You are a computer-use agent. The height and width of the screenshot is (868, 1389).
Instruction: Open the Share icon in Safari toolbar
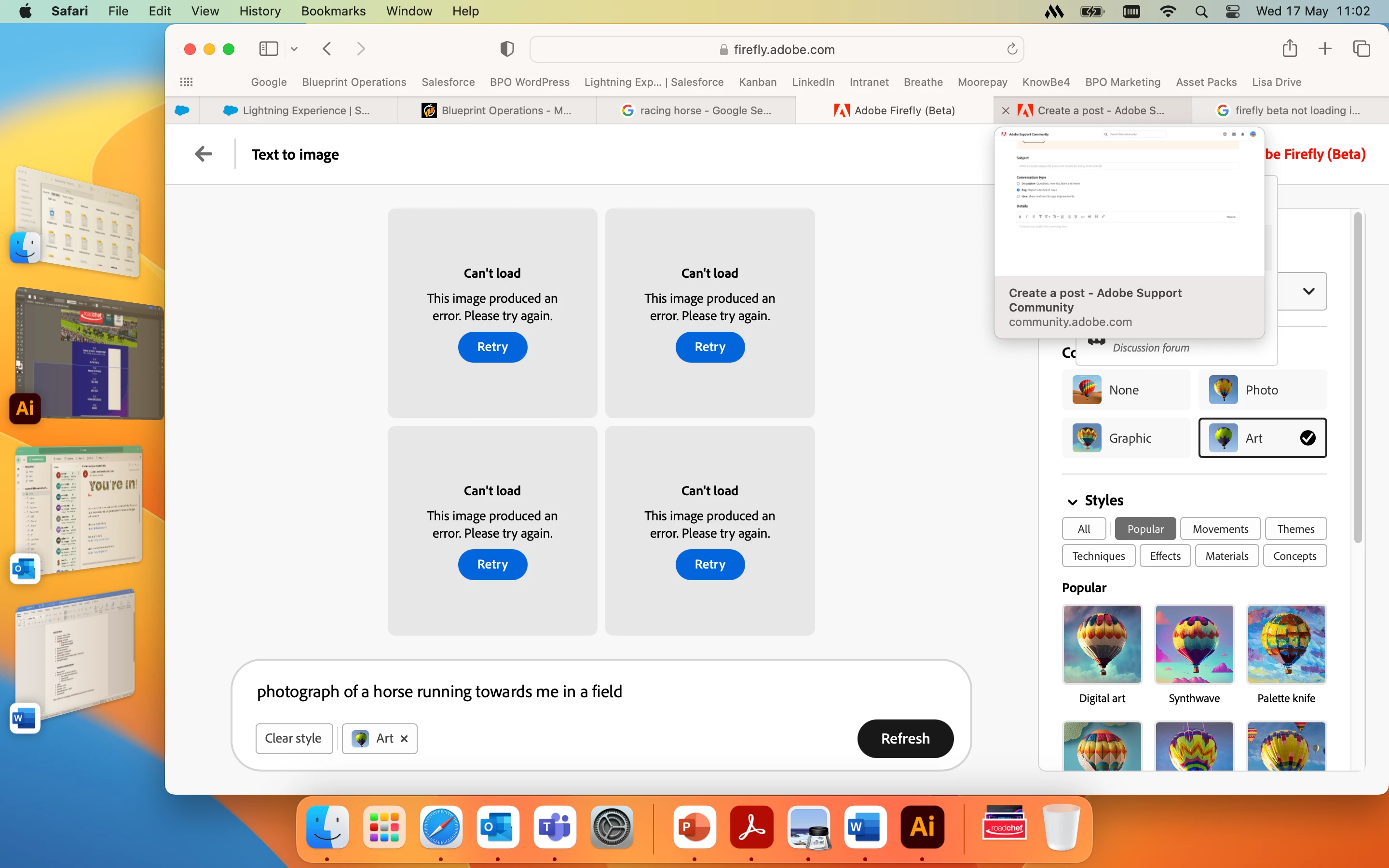1289,49
